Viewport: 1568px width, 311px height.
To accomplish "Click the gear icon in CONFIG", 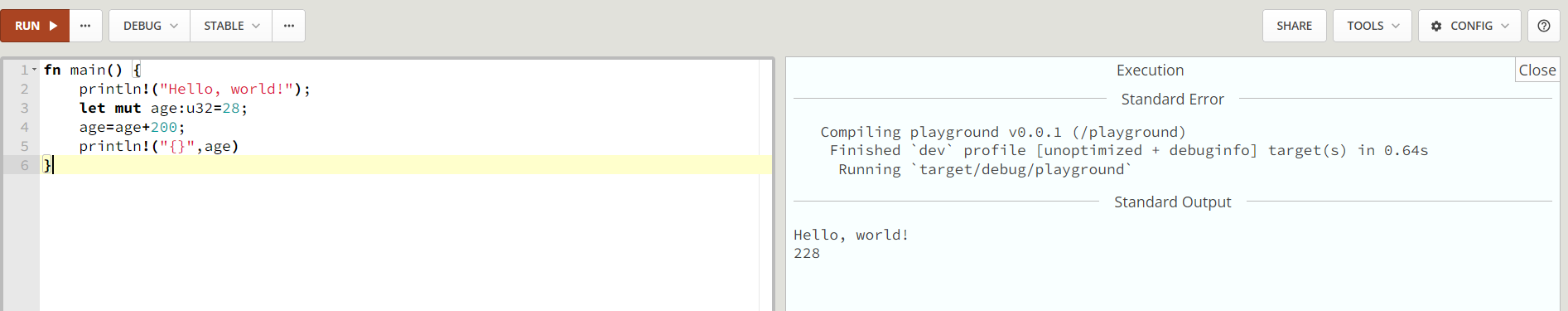I will click(x=1436, y=26).
